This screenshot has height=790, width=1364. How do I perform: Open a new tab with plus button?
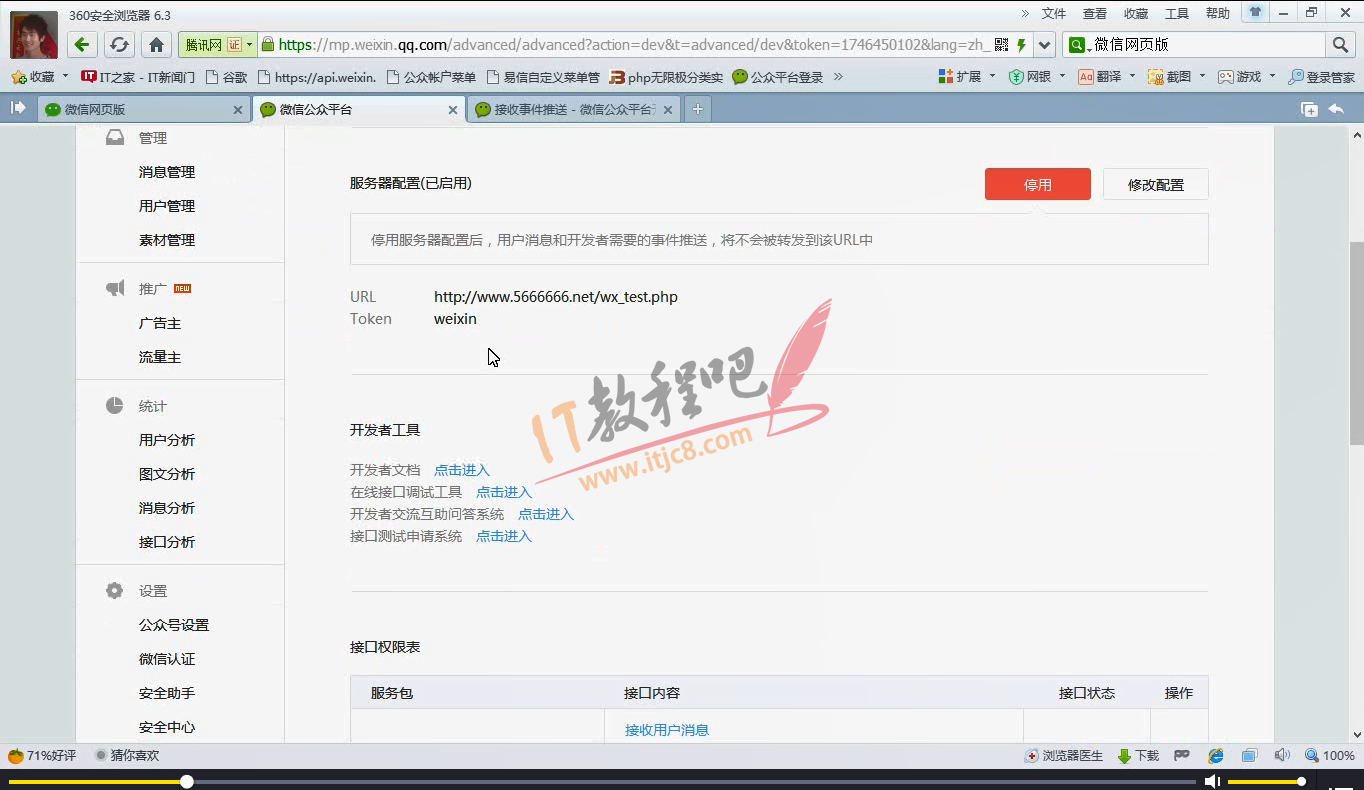tap(698, 109)
